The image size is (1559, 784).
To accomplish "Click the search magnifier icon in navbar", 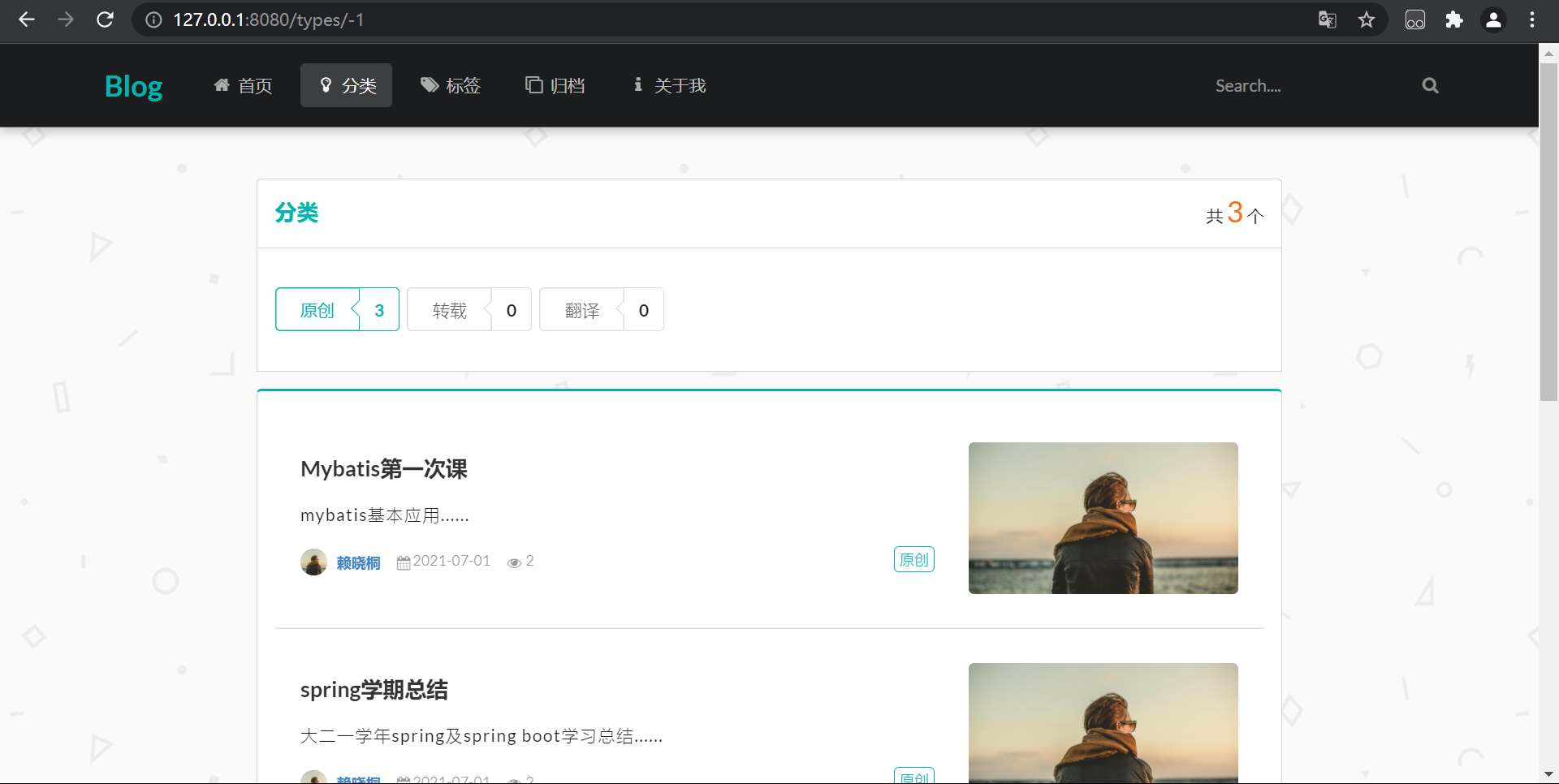I will coord(1430,85).
